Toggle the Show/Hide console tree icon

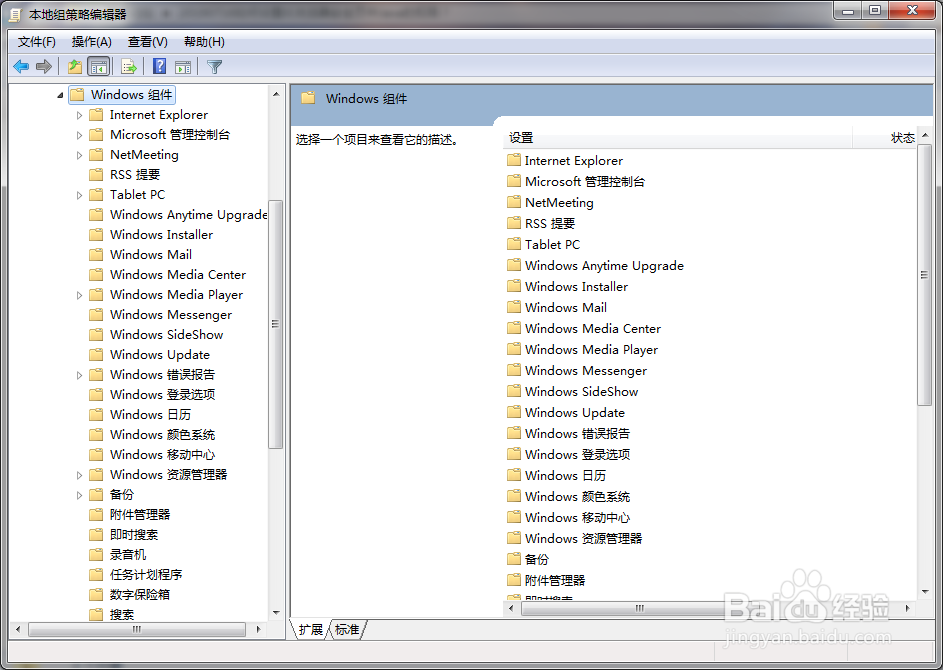[x=99, y=66]
